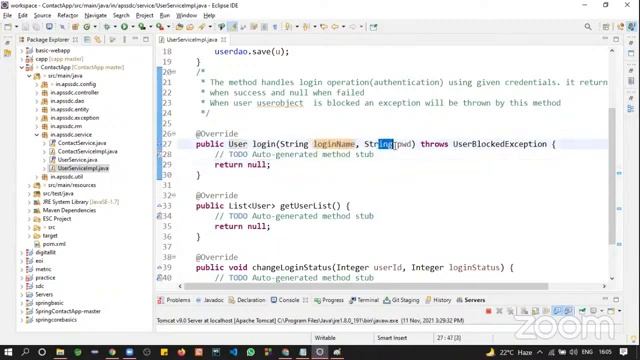Open File Explorer from taskbar
The width and height of the screenshot is (640, 360).
60,352
